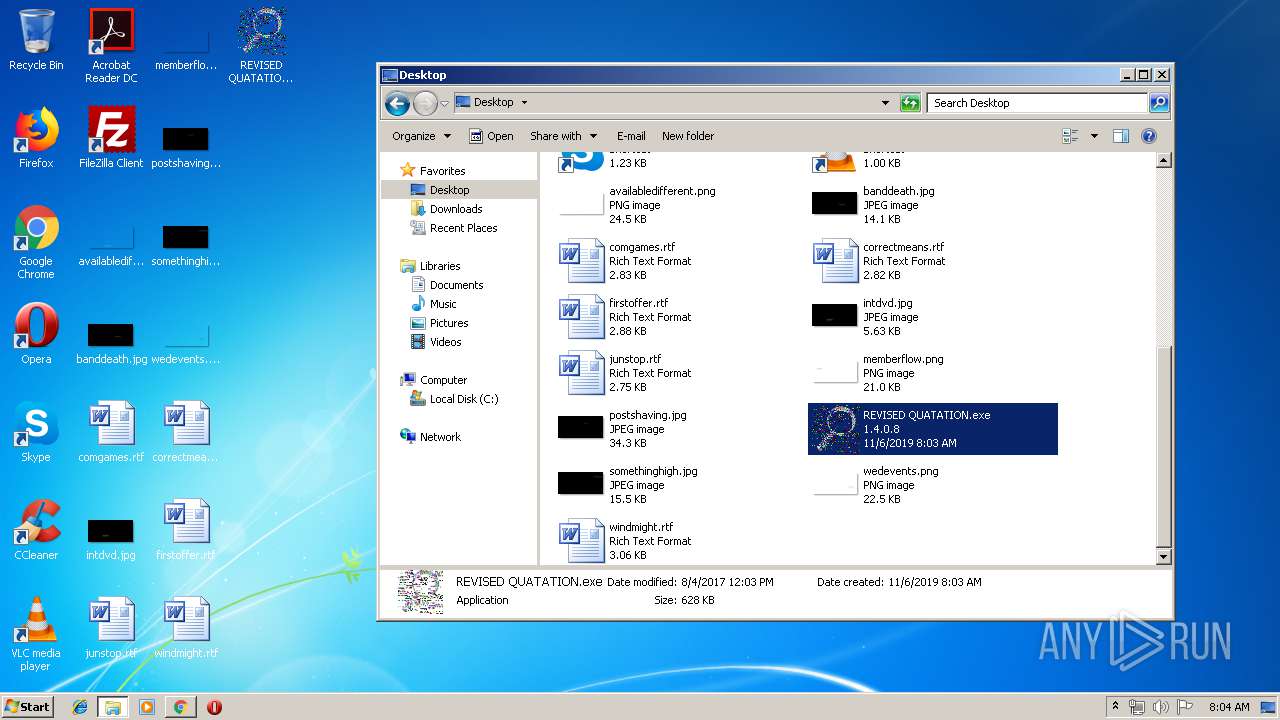This screenshot has width=1280, height=720.
Task: Open Google Chrome desktop shortcut
Action: click(36, 242)
